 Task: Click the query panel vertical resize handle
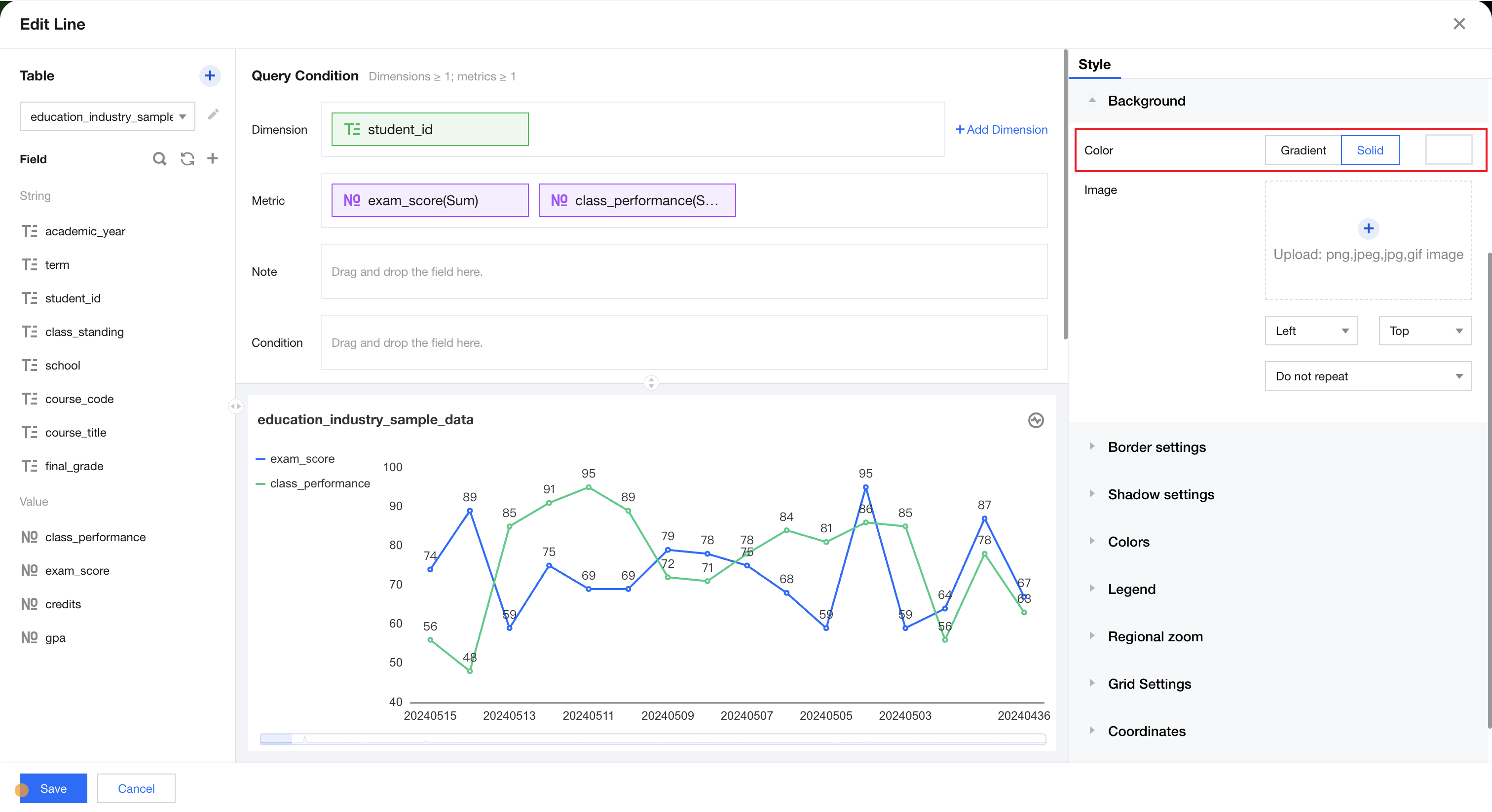coord(651,382)
